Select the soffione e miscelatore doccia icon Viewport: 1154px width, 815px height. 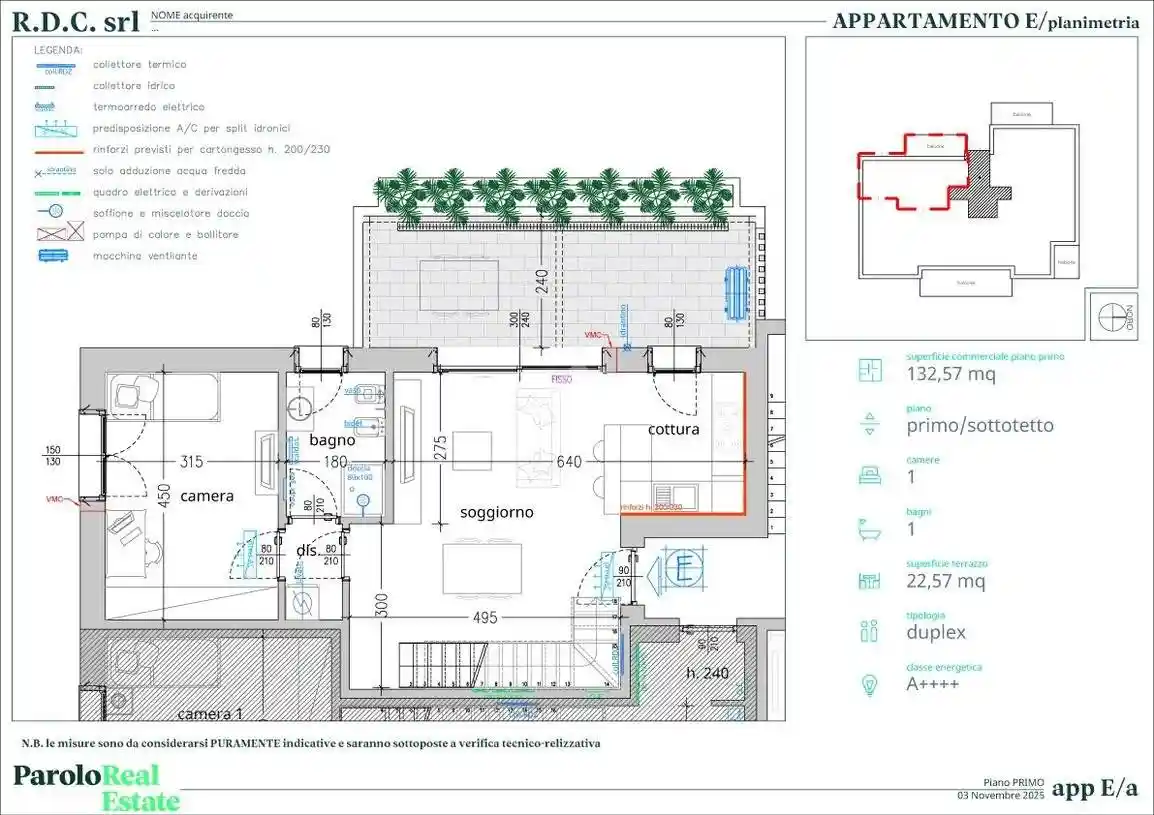pos(50,212)
